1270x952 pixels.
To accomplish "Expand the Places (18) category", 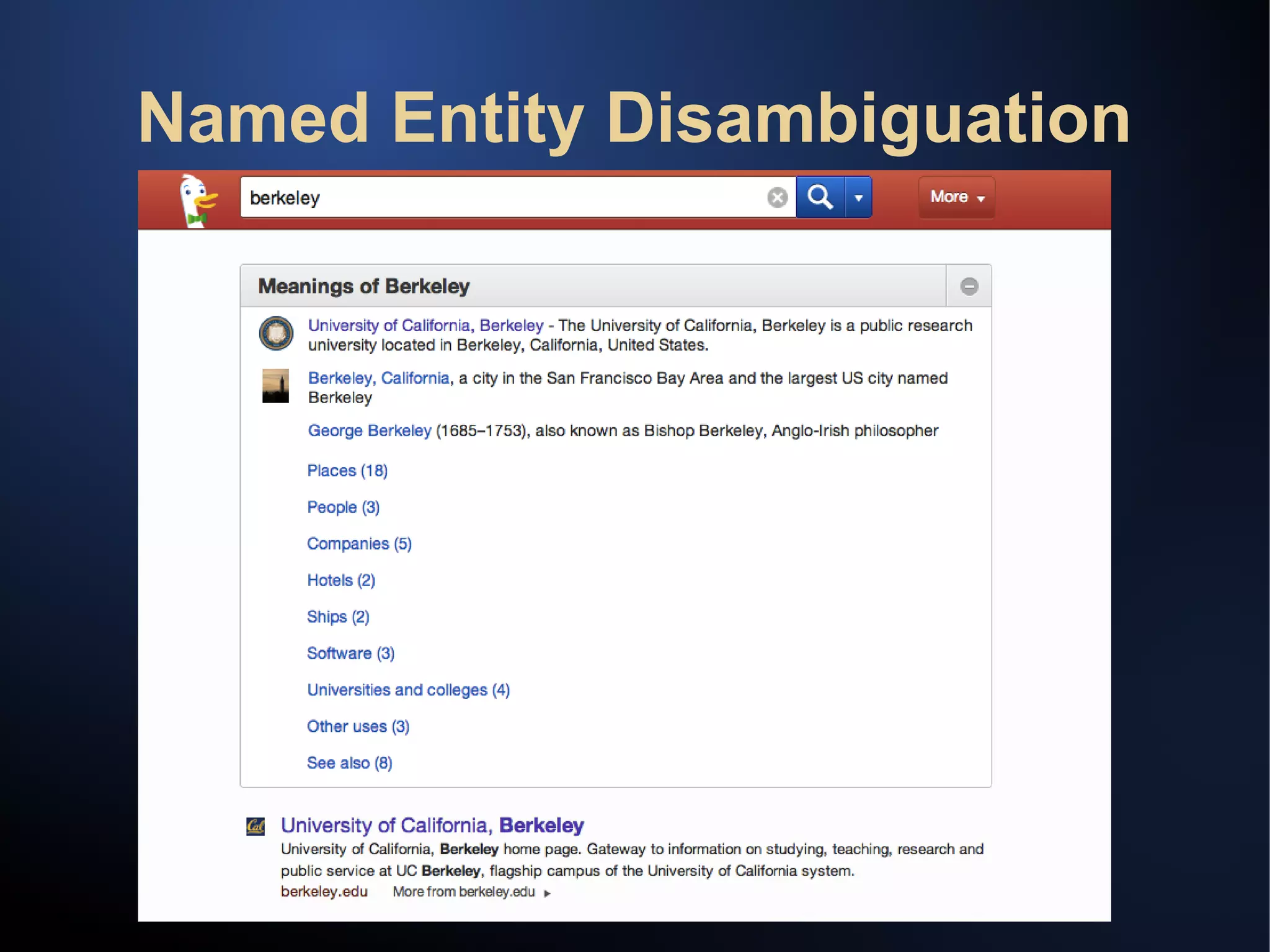I will click(x=347, y=471).
